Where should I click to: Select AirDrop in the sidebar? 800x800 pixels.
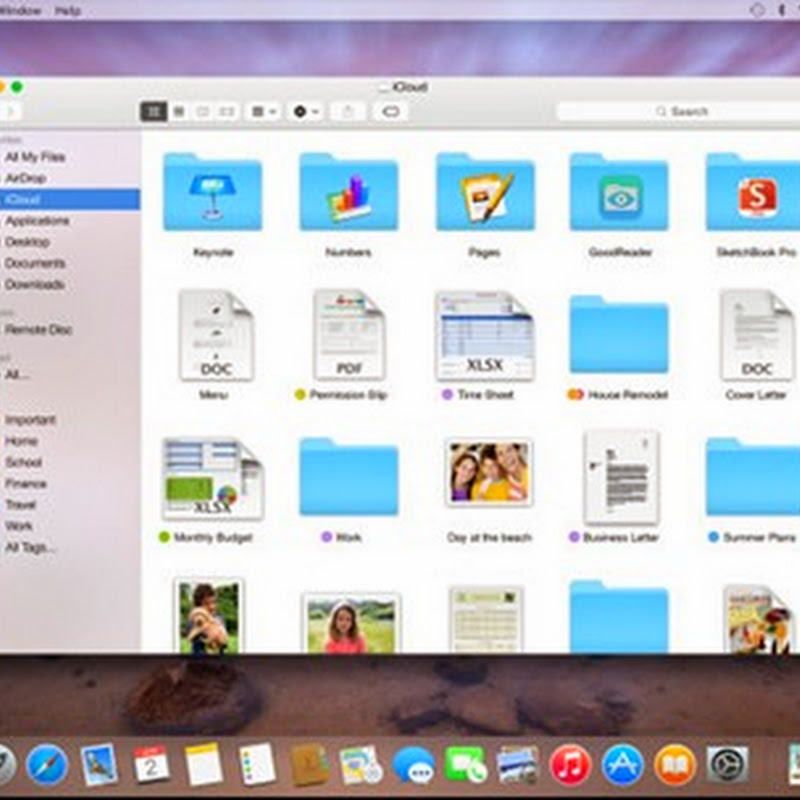coord(25,178)
